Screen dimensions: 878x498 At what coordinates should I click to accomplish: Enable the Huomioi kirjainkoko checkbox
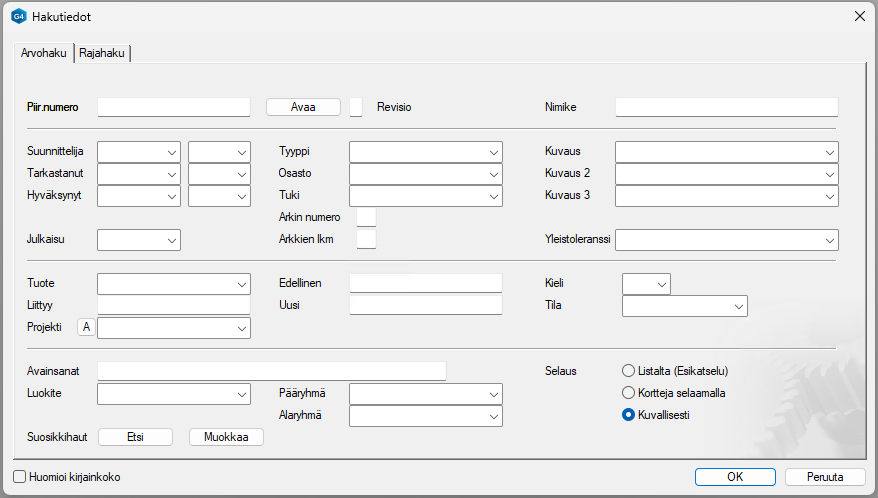tap(20, 477)
